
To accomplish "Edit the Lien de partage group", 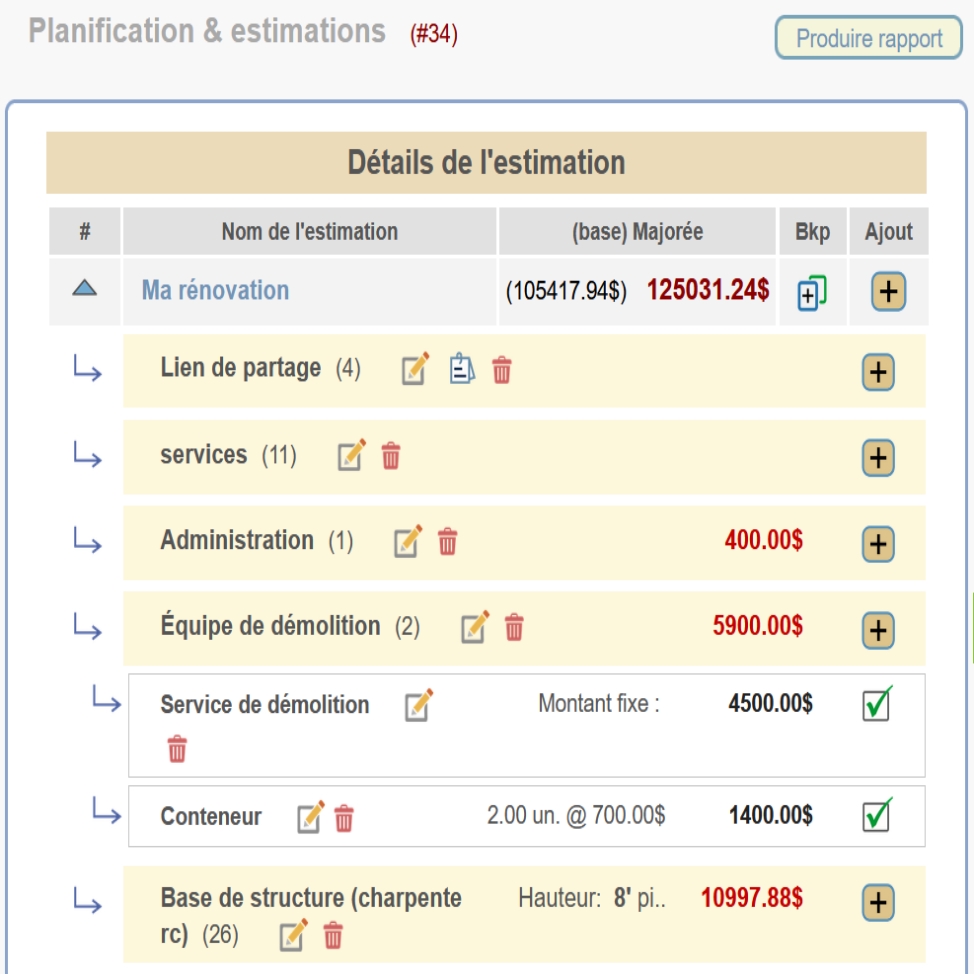I will click(x=415, y=369).
